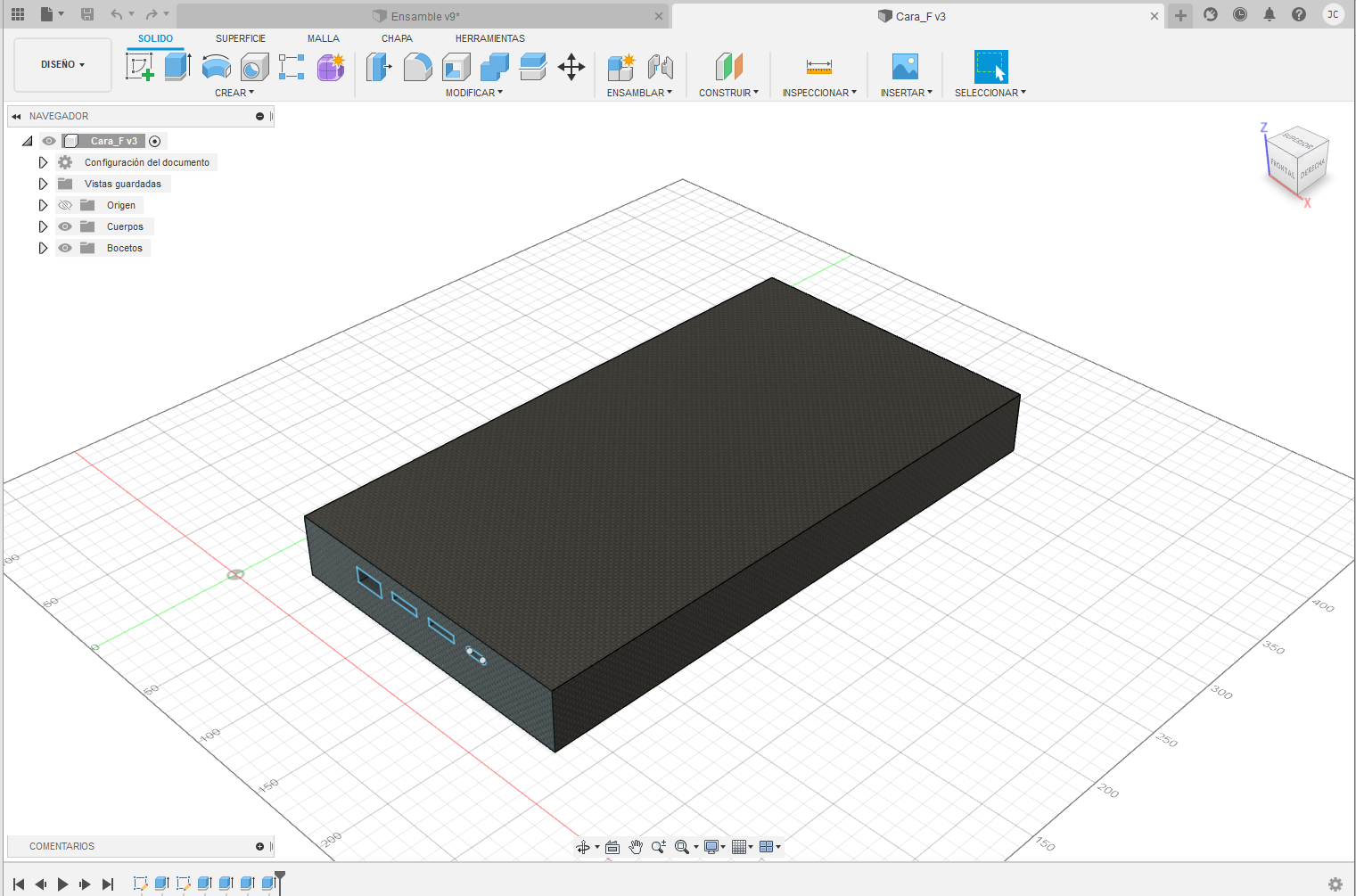Add a new document tab with plus
The image size is (1356, 896).
1180,15
